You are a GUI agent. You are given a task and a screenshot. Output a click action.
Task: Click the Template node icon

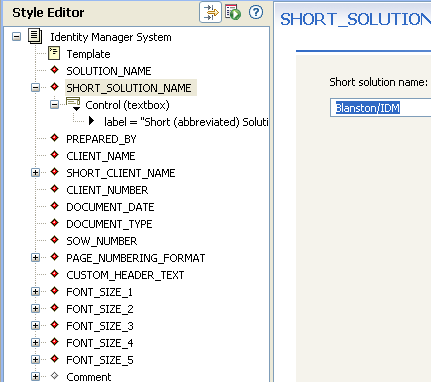[54, 53]
